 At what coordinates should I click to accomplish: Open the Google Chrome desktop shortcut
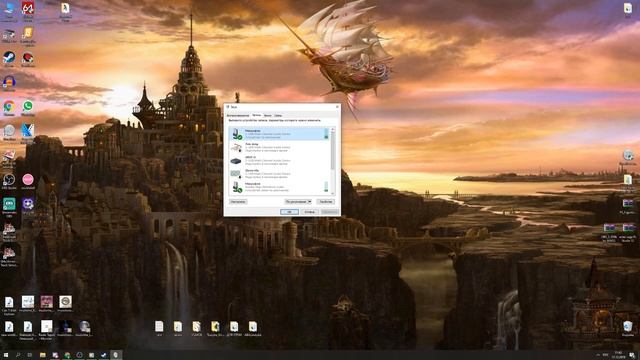tap(9, 108)
